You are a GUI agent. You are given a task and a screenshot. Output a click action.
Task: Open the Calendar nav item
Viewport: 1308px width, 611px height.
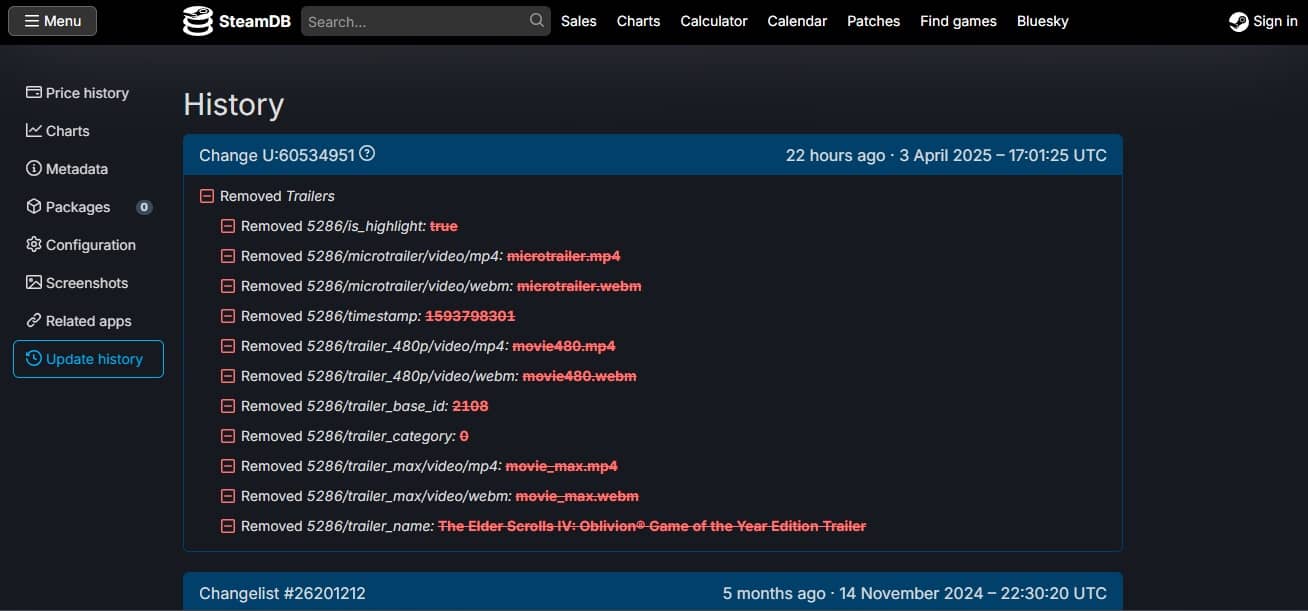pos(797,21)
